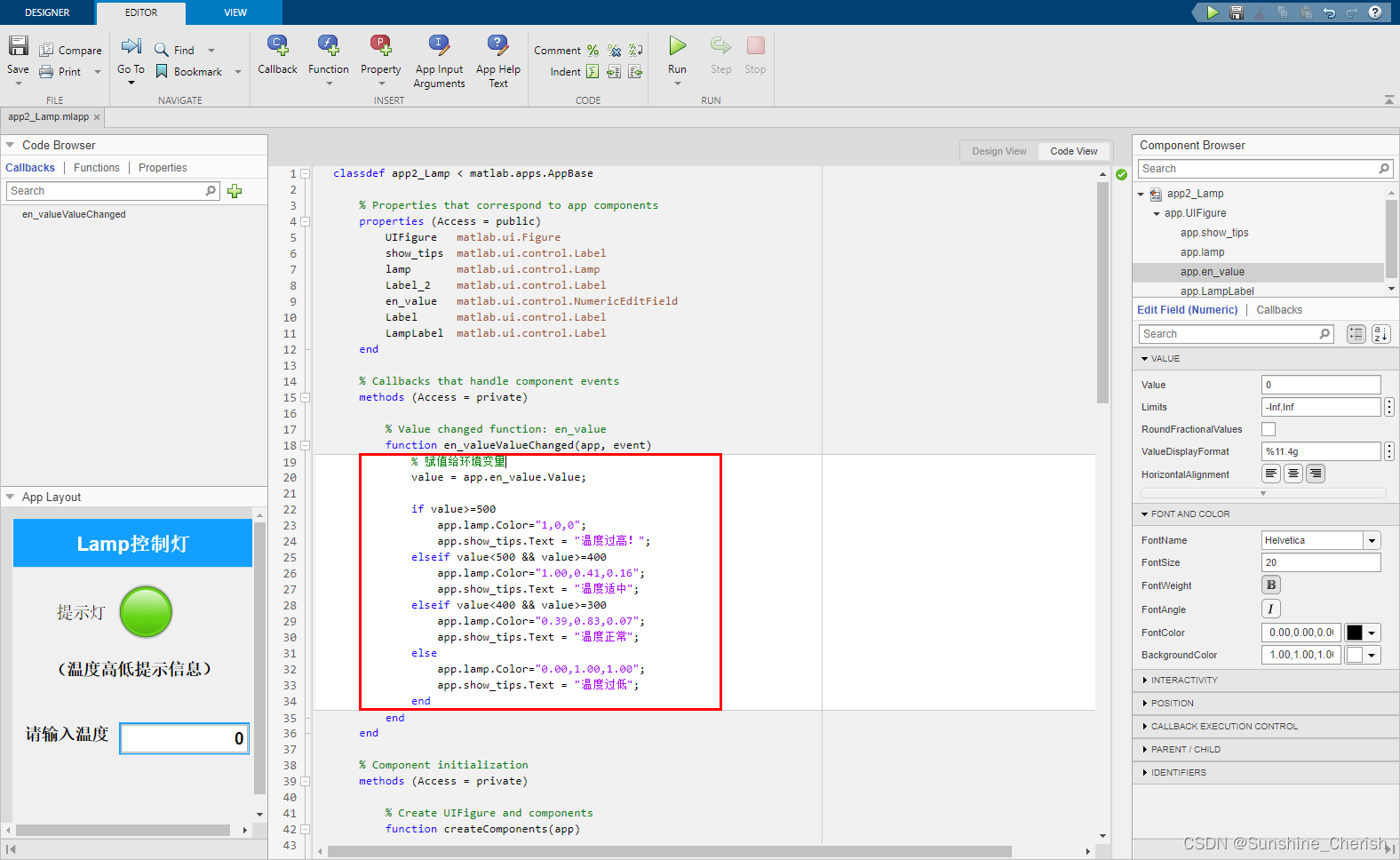The image size is (1400, 860).
Task: Click the Component Browser search field
Action: (1264, 169)
